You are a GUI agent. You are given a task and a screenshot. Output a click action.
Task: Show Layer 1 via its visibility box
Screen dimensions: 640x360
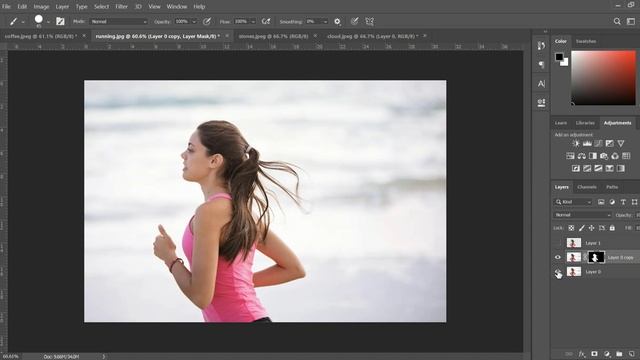558,243
